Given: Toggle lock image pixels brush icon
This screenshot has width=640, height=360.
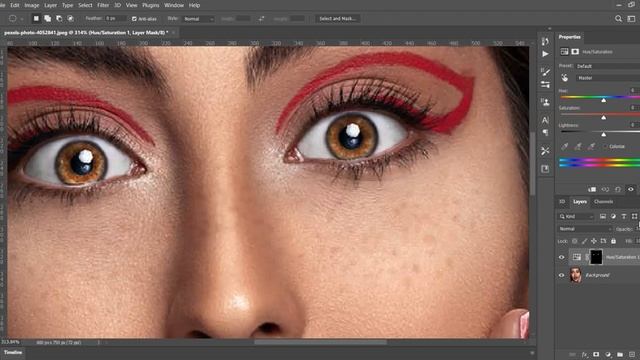Looking at the screenshot, I should pos(584,241).
